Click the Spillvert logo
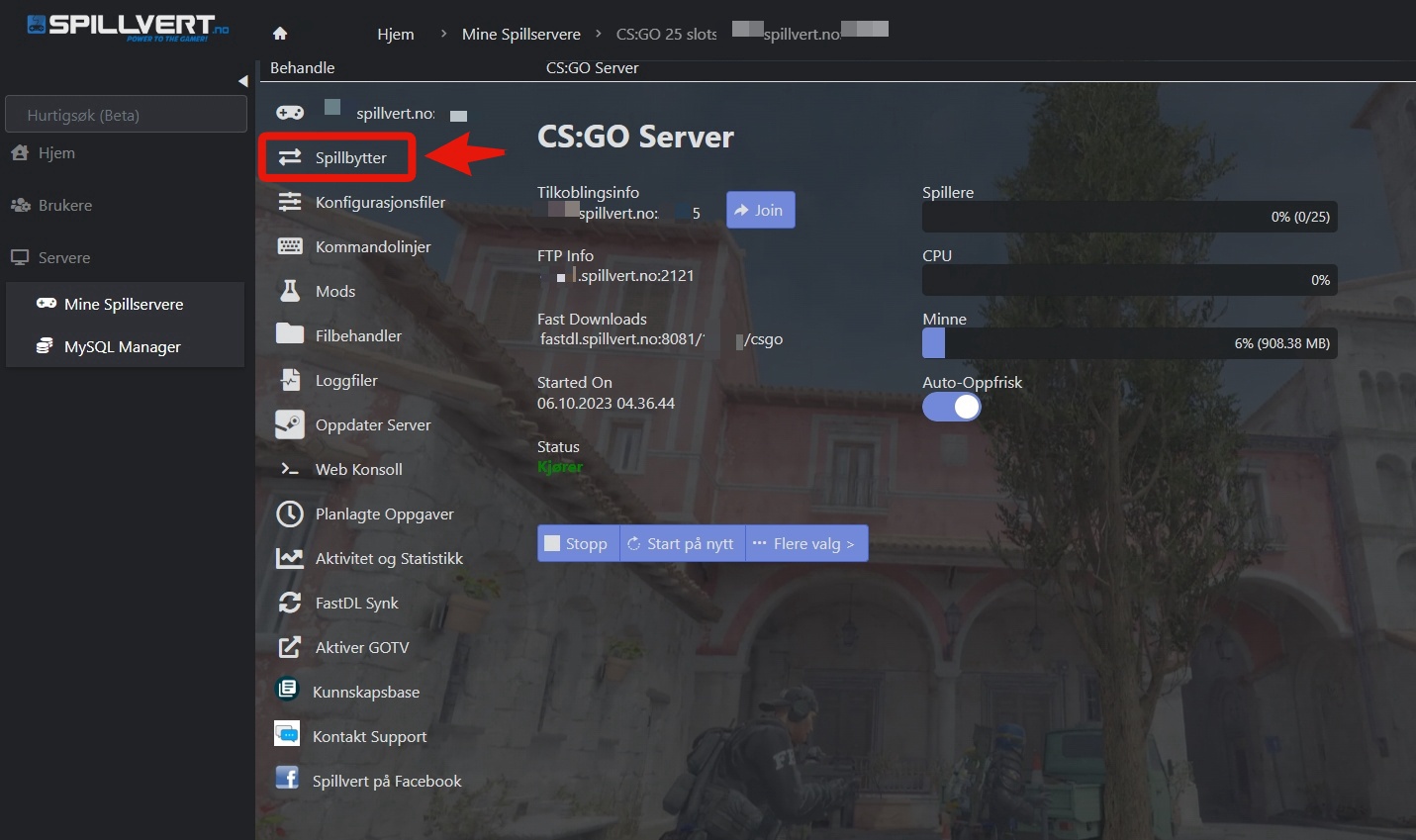 tap(127, 26)
